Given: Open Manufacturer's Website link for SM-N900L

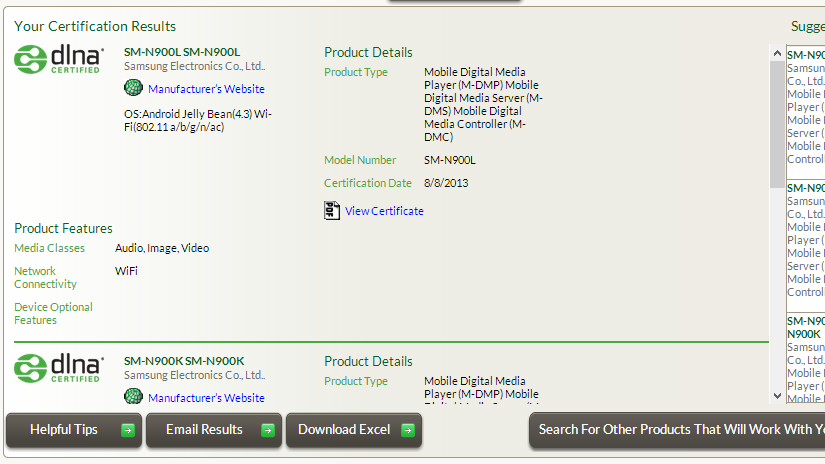Looking at the screenshot, I should 206,89.
